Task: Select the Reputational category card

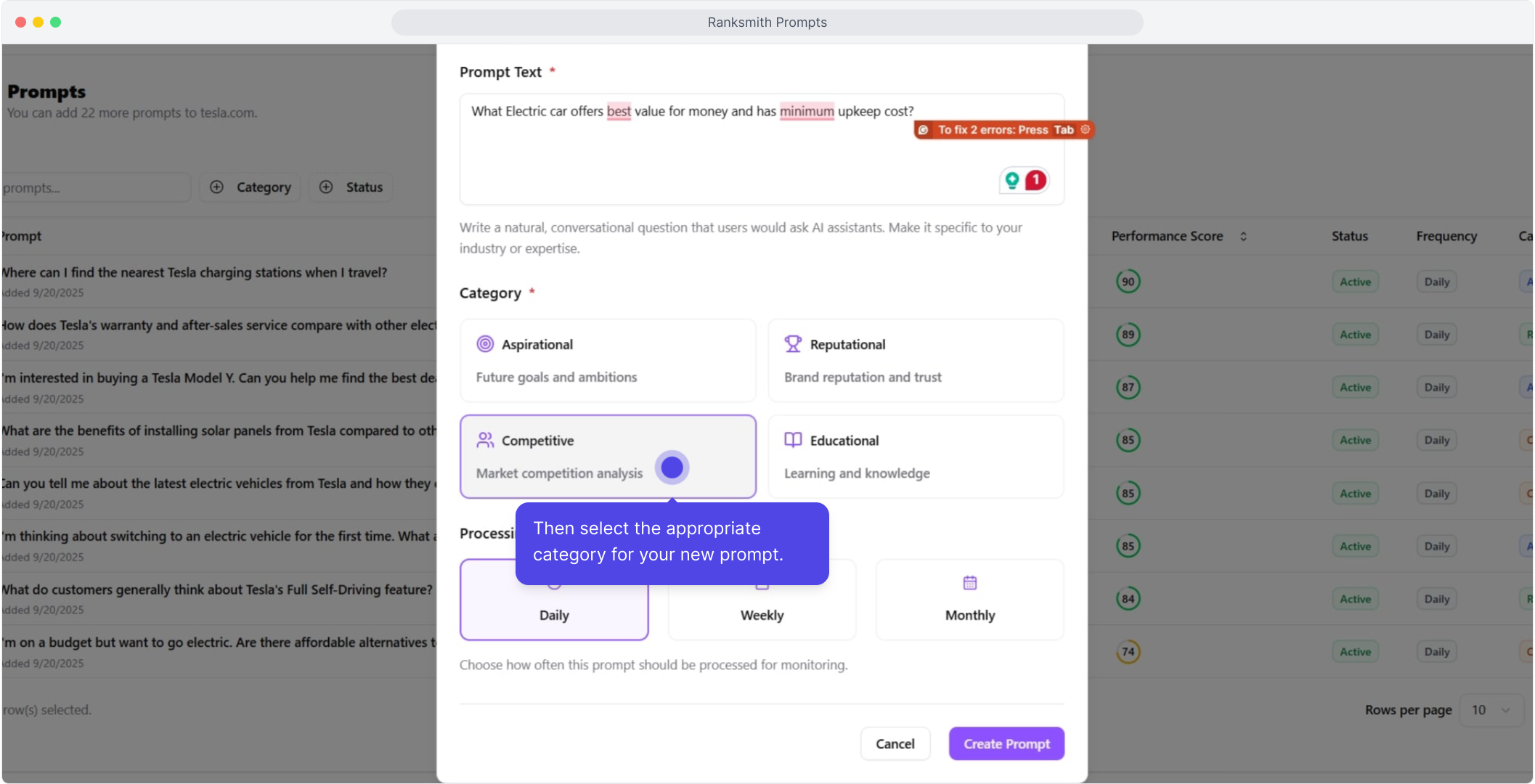Action: (916, 360)
